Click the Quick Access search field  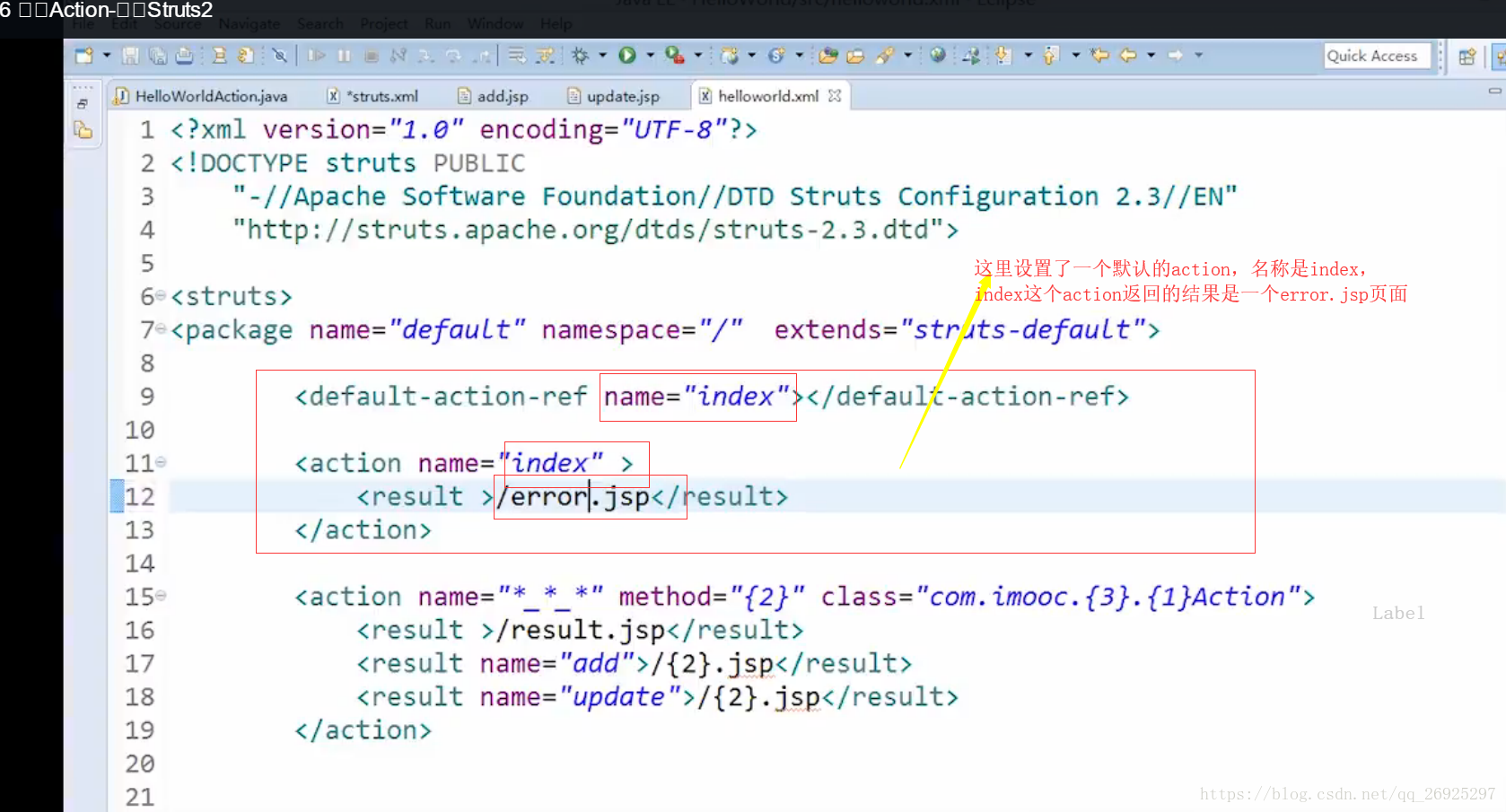[x=1377, y=56]
